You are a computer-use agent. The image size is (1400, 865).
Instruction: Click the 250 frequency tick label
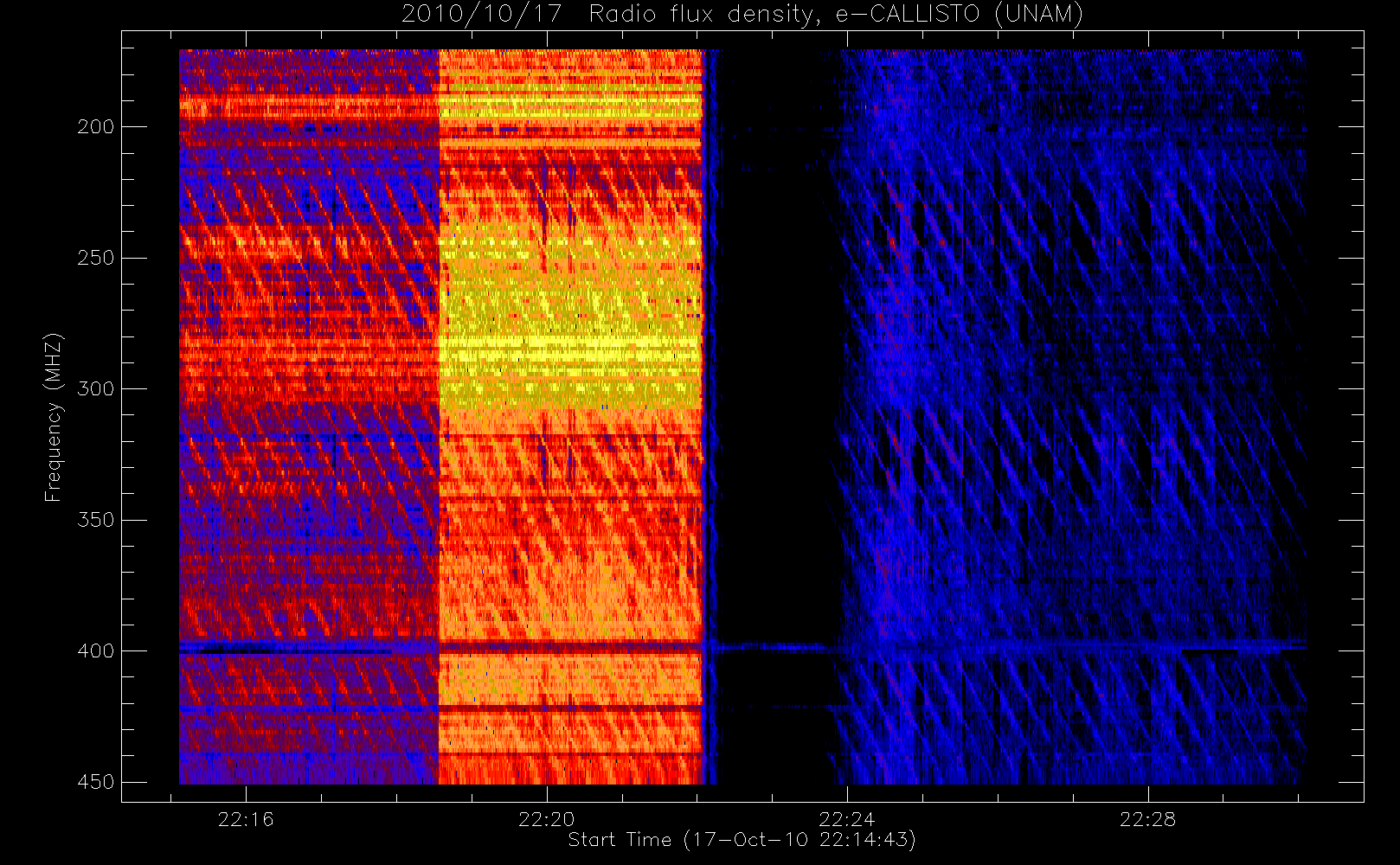95,258
